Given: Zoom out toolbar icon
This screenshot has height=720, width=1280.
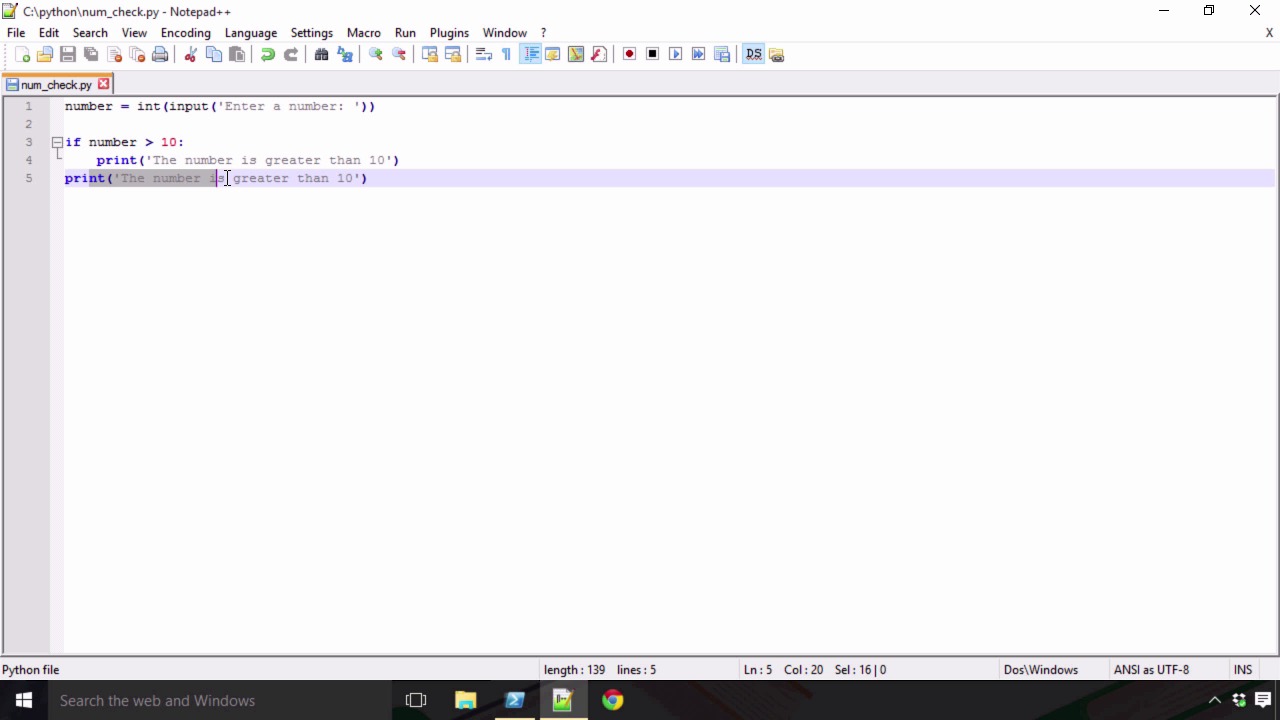Looking at the screenshot, I should coord(399,54).
